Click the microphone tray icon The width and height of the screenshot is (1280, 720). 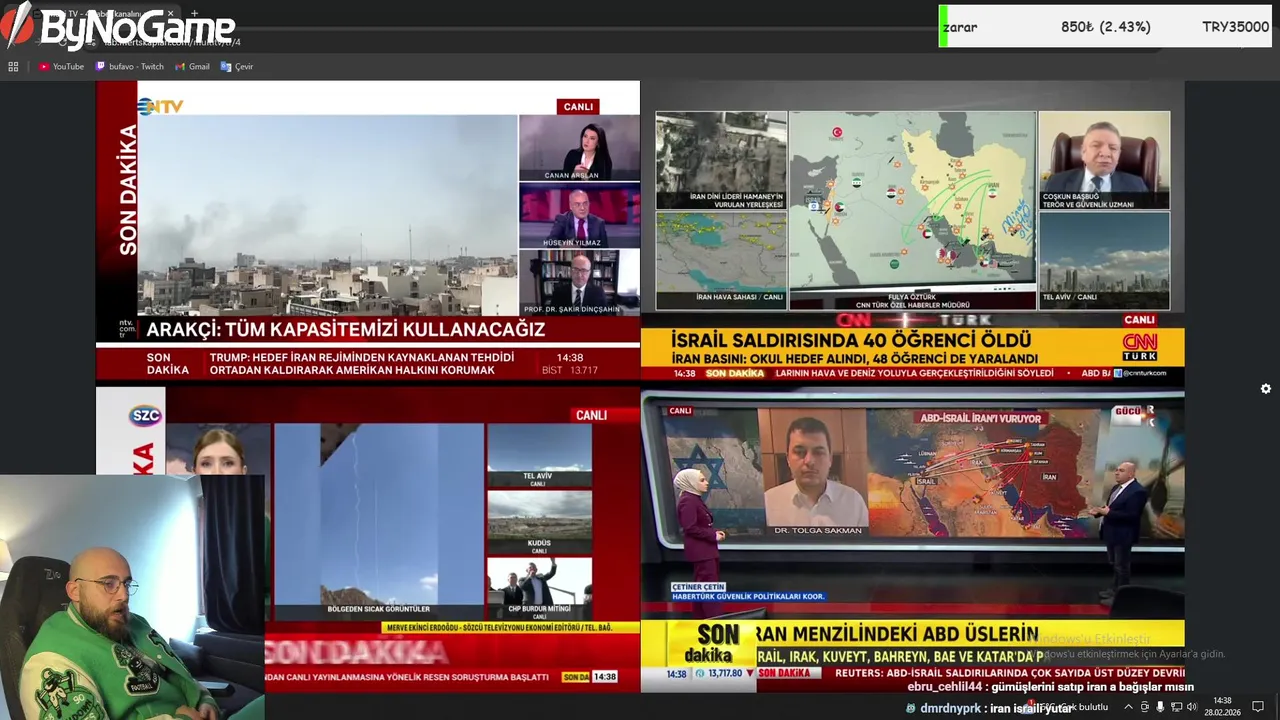1160,707
